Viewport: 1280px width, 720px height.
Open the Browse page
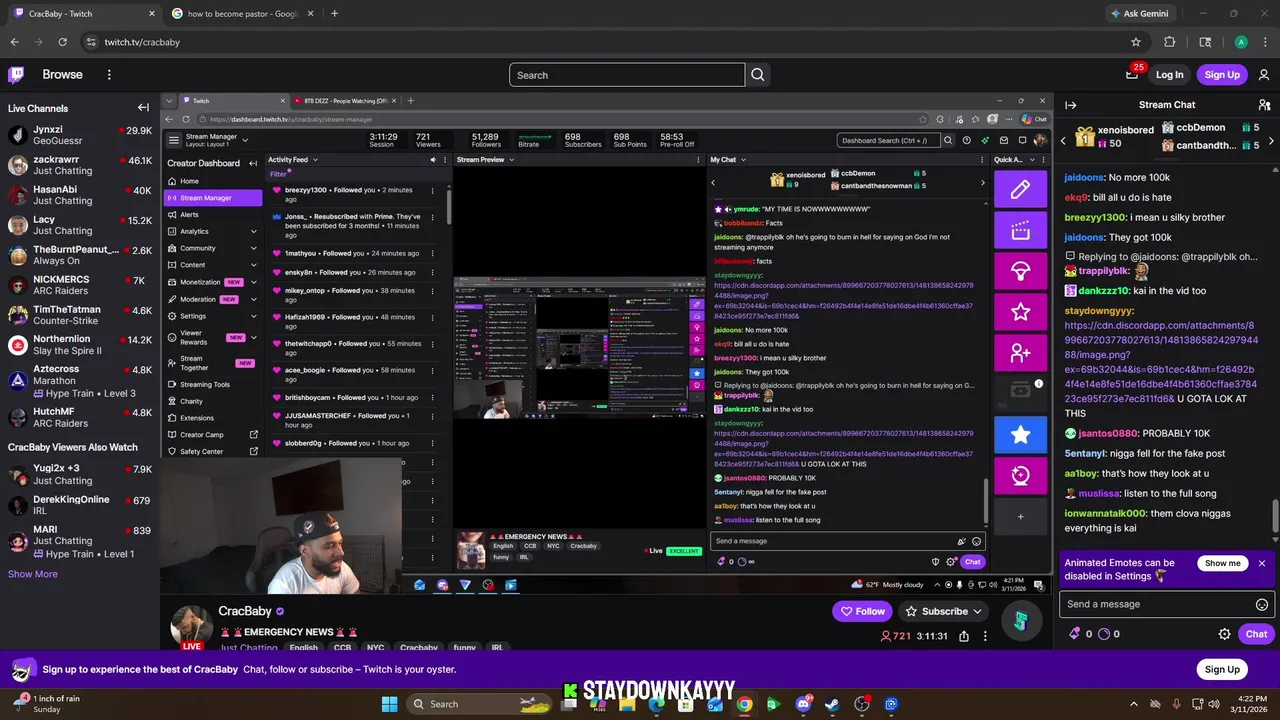coord(62,74)
